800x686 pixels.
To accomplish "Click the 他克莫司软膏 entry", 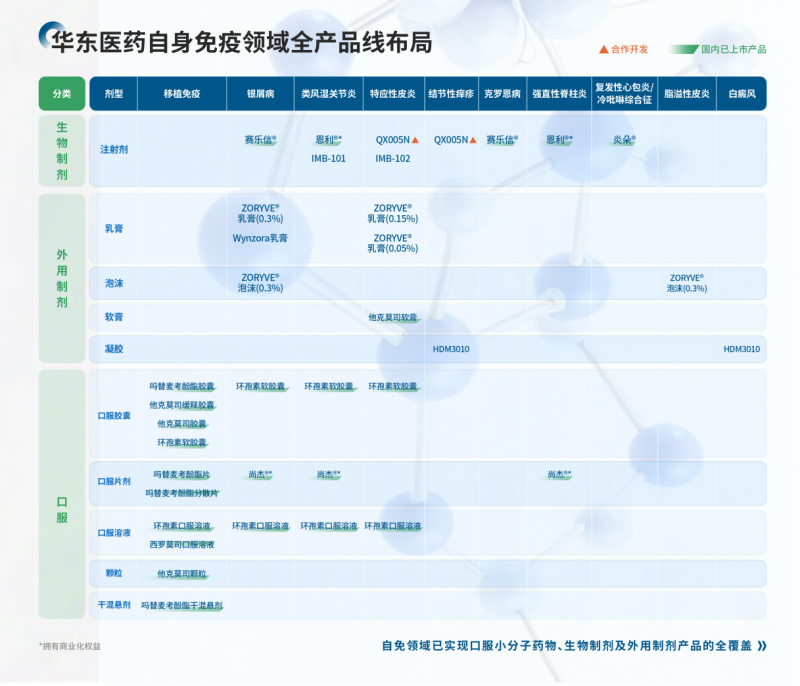I will [393, 317].
